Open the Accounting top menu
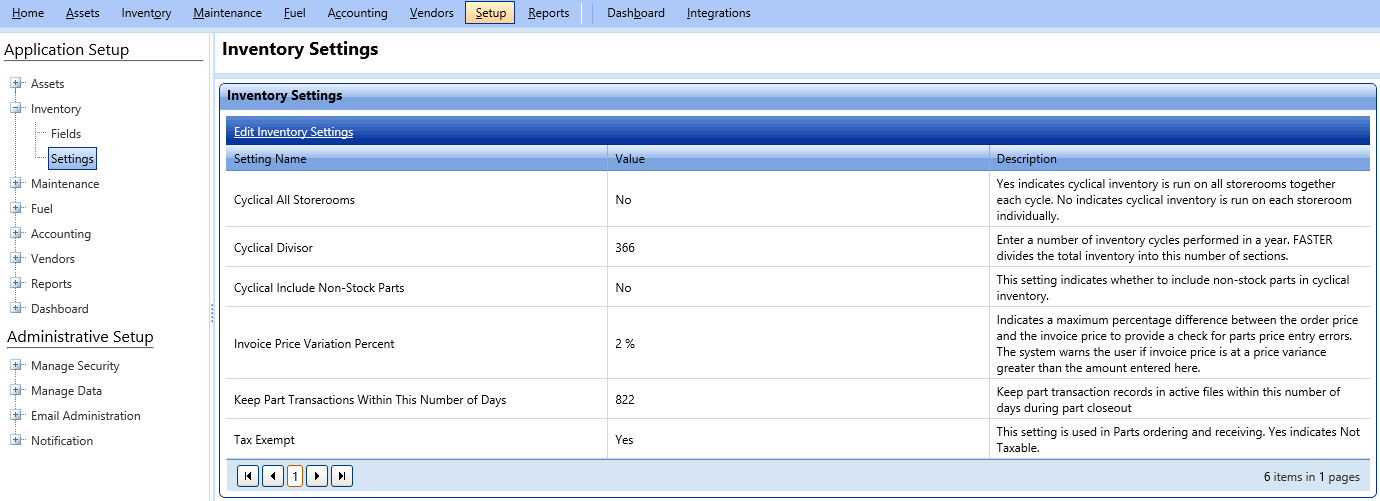This screenshot has width=1380, height=501. coord(357,13)
